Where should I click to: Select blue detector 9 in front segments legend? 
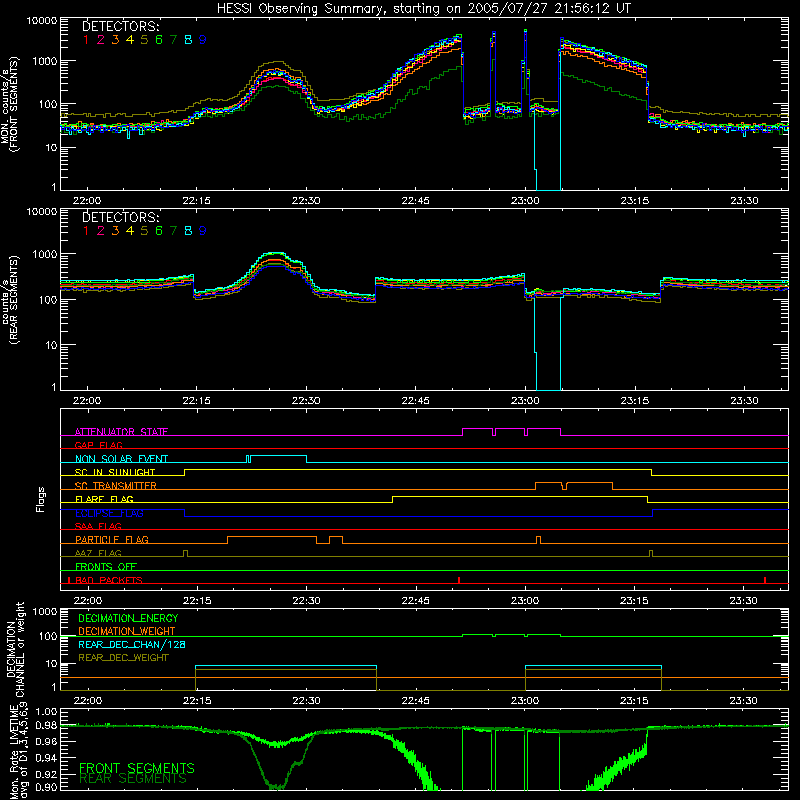click(203, 40)
